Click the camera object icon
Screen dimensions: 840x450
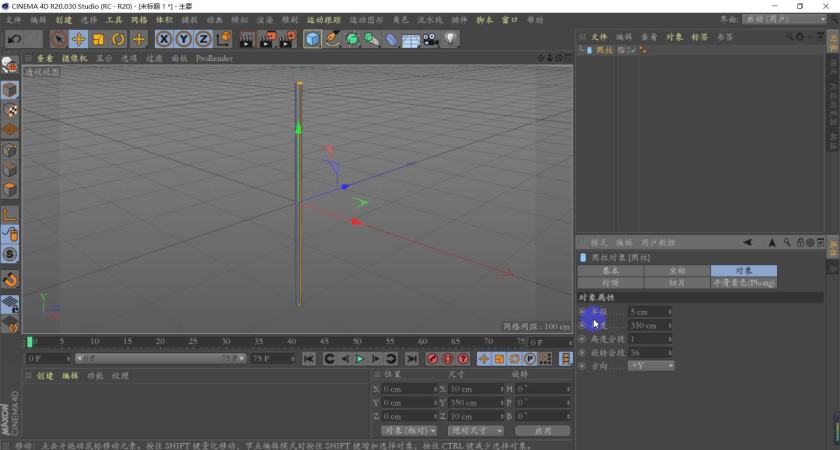point(430,39)
